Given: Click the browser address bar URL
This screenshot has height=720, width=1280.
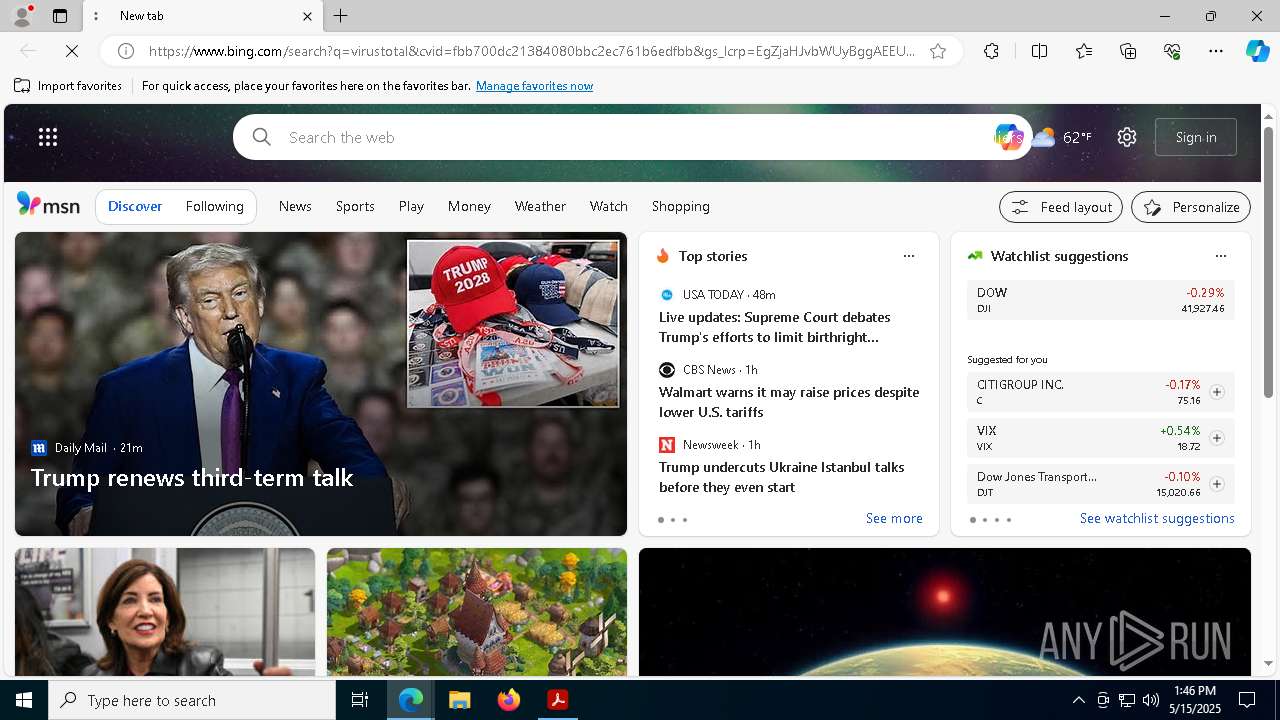Looking at the screenshot, I should (x=531, y=51).
